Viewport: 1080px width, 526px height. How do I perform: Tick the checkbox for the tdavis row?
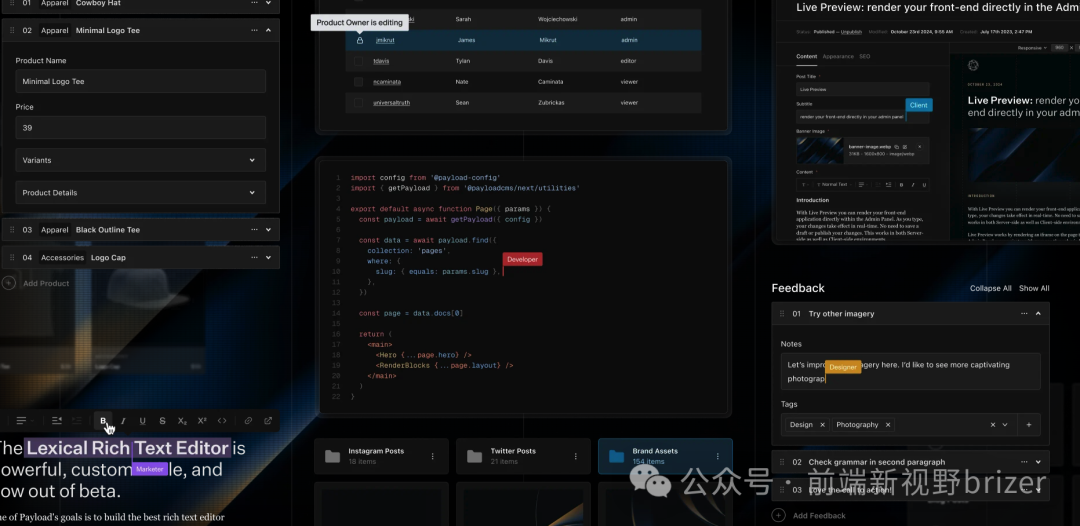(x=358, y=61)
